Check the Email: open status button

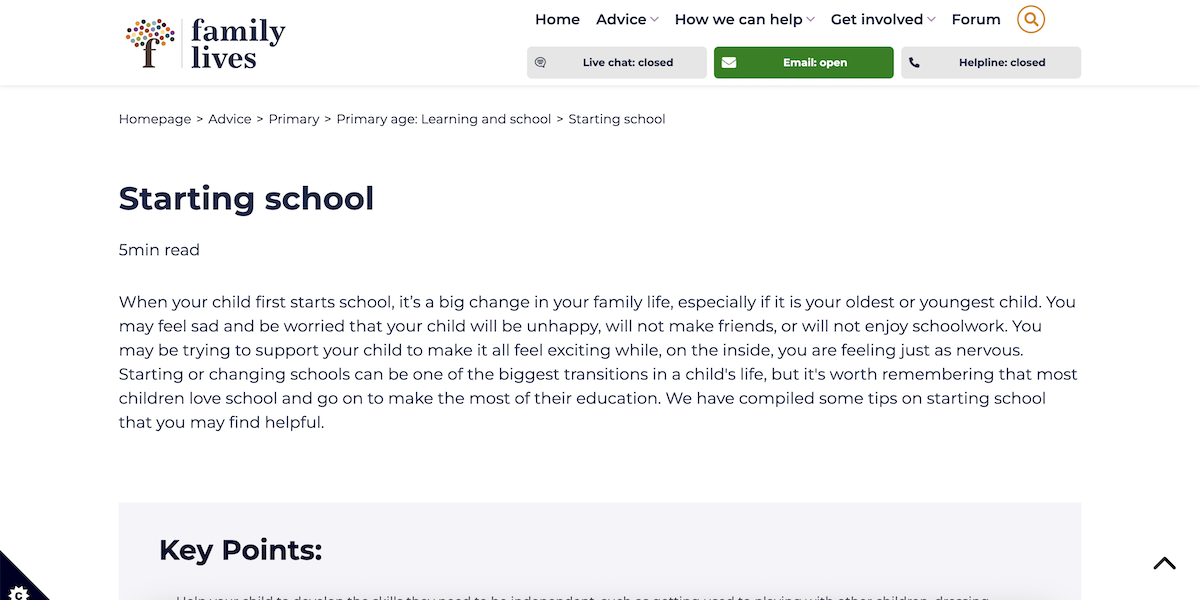click(x=803, y=62)
